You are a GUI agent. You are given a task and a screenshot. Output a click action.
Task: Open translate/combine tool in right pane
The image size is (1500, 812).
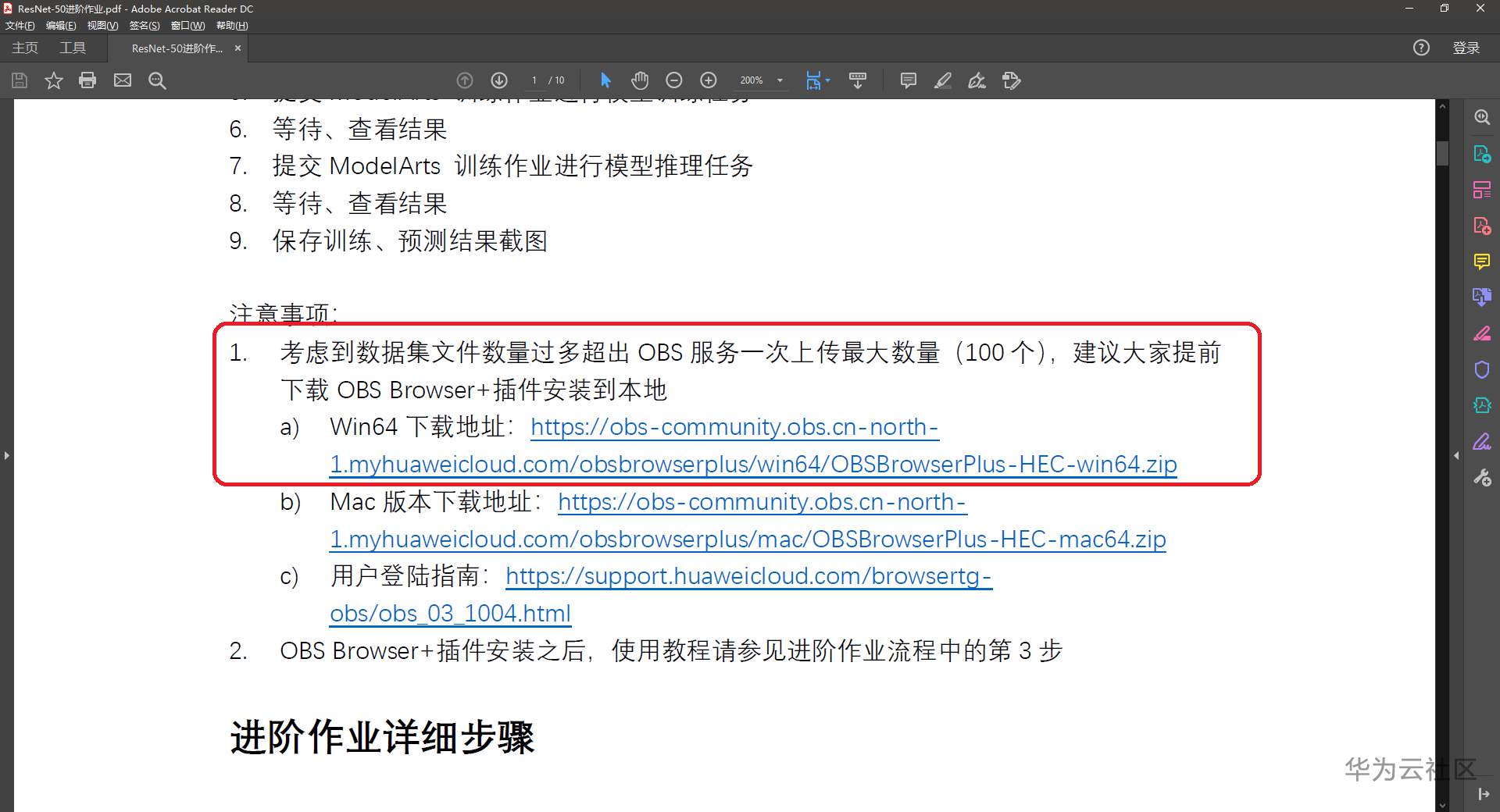tap(1482, 297)
